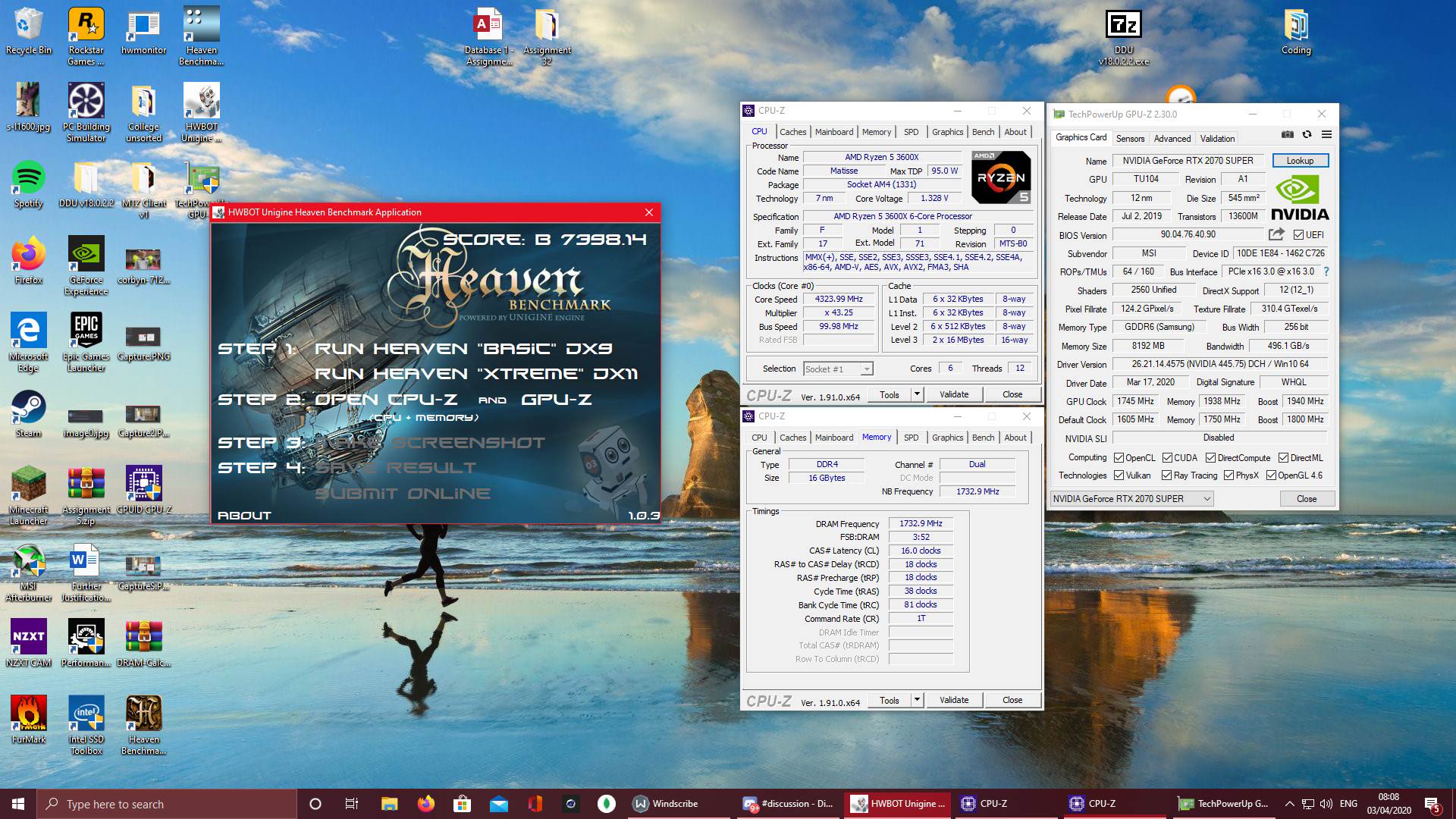Open DDU v18.0.2.2.exe 7z icon
Image resolution: width=1456 pixels, height=819 pixels.
pos(1123,36)
